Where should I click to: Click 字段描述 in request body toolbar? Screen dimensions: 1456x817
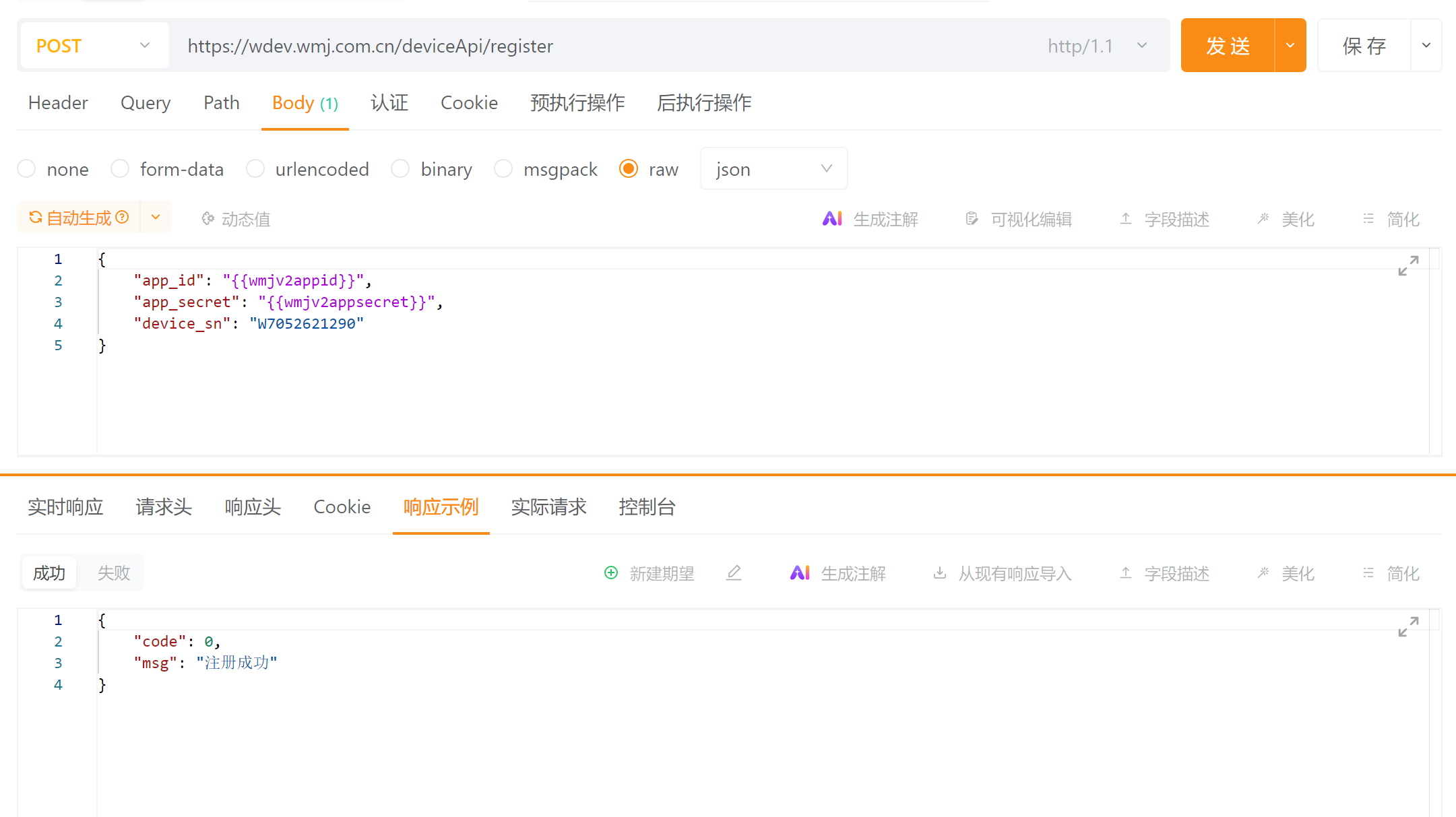pyautogui.click(x=1164, y=219)
